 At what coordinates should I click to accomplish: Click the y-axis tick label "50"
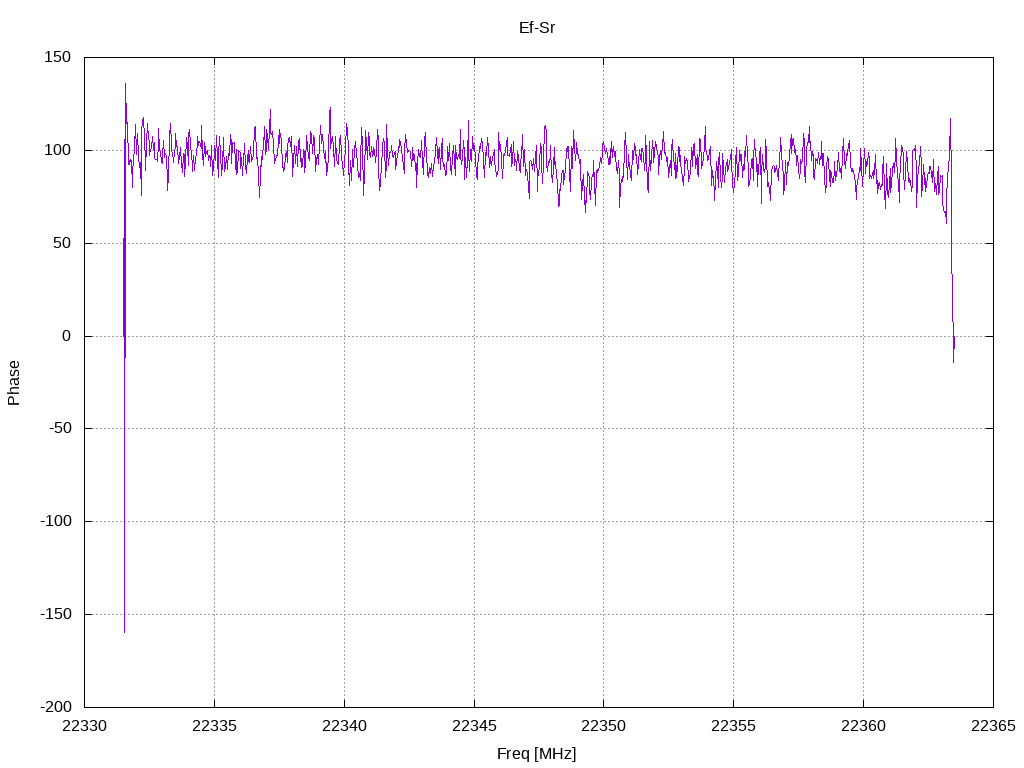[x=62, y=243]
